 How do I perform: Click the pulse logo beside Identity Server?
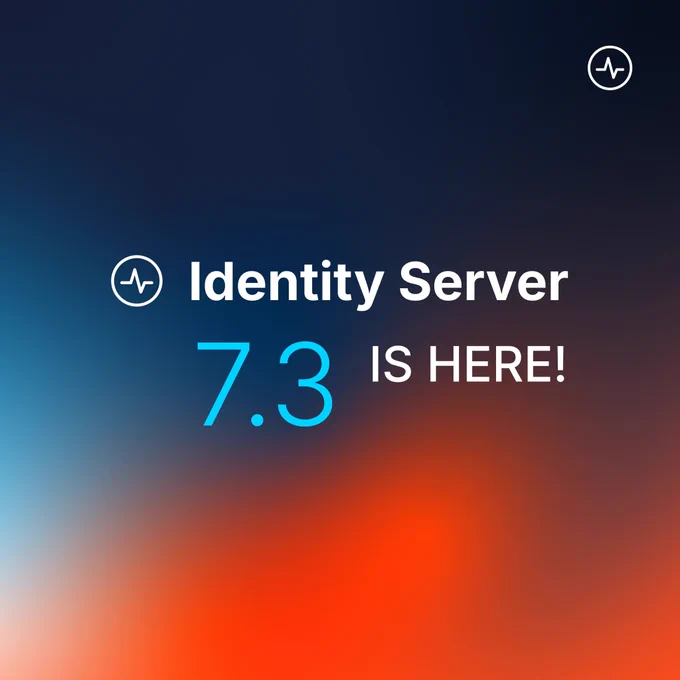[x=137, y=281]
